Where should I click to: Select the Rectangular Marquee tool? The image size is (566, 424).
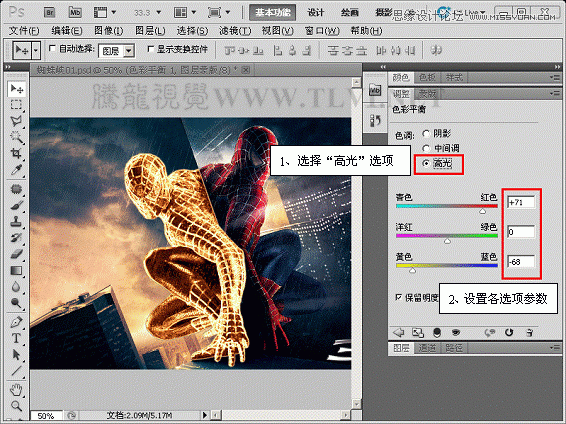pos(16,105)
